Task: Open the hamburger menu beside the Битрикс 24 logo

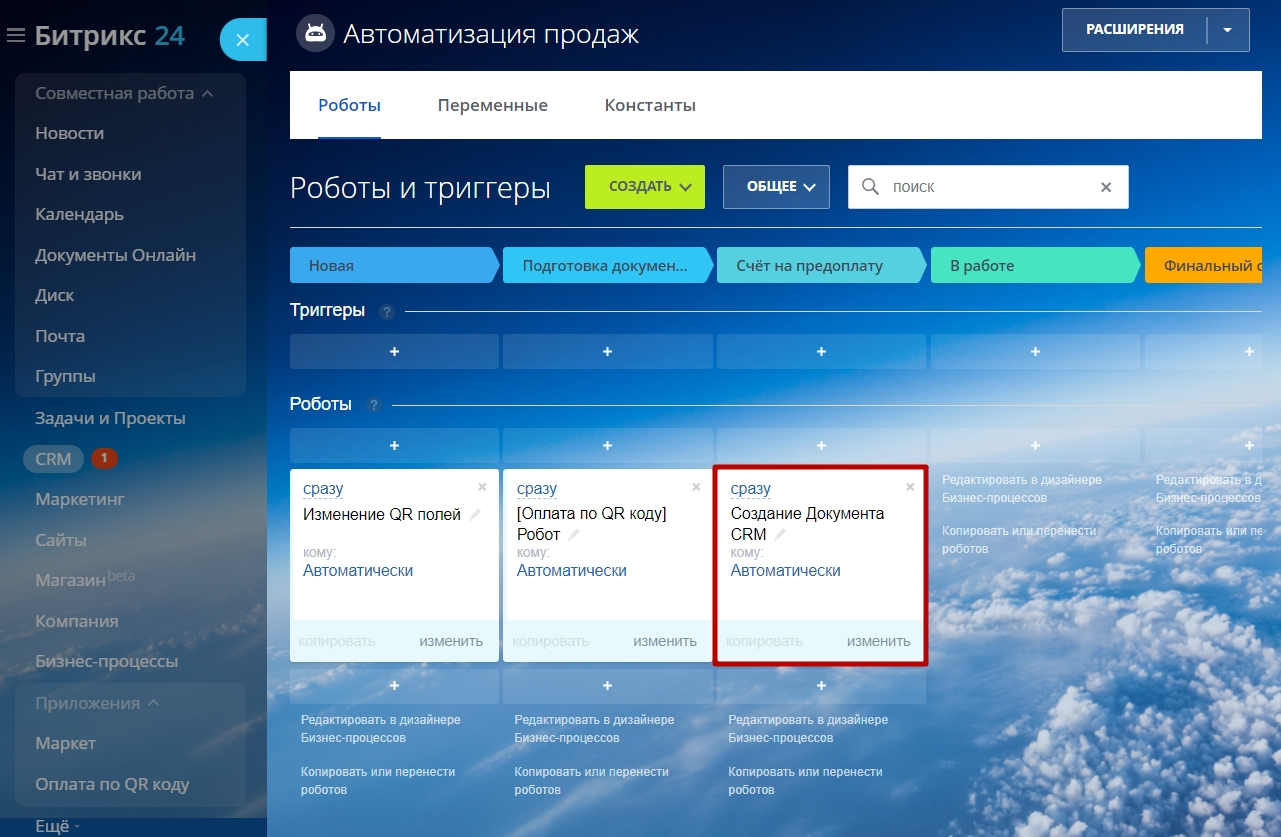Action: tap(15, 36)
